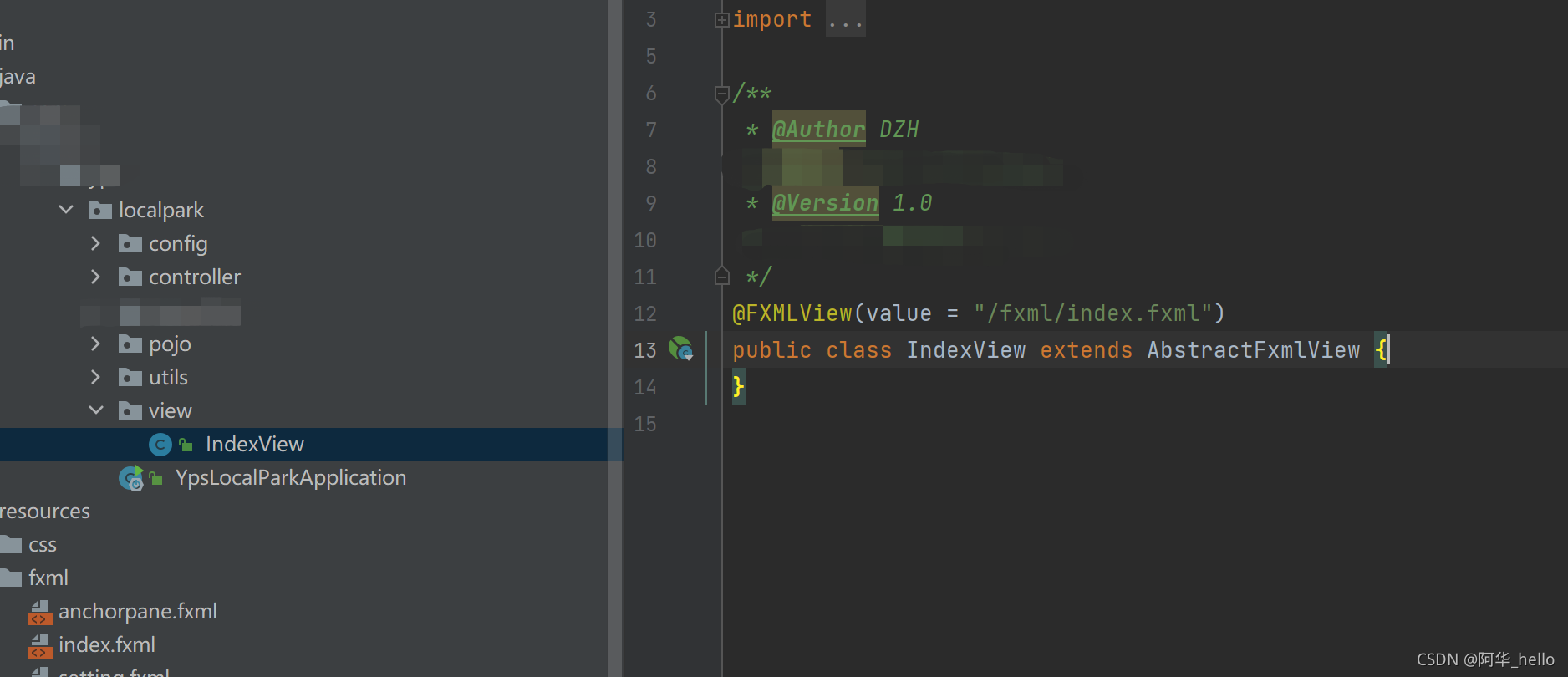1568x677 pixels.
Task: Select the controller package
Action: (195, 277)
